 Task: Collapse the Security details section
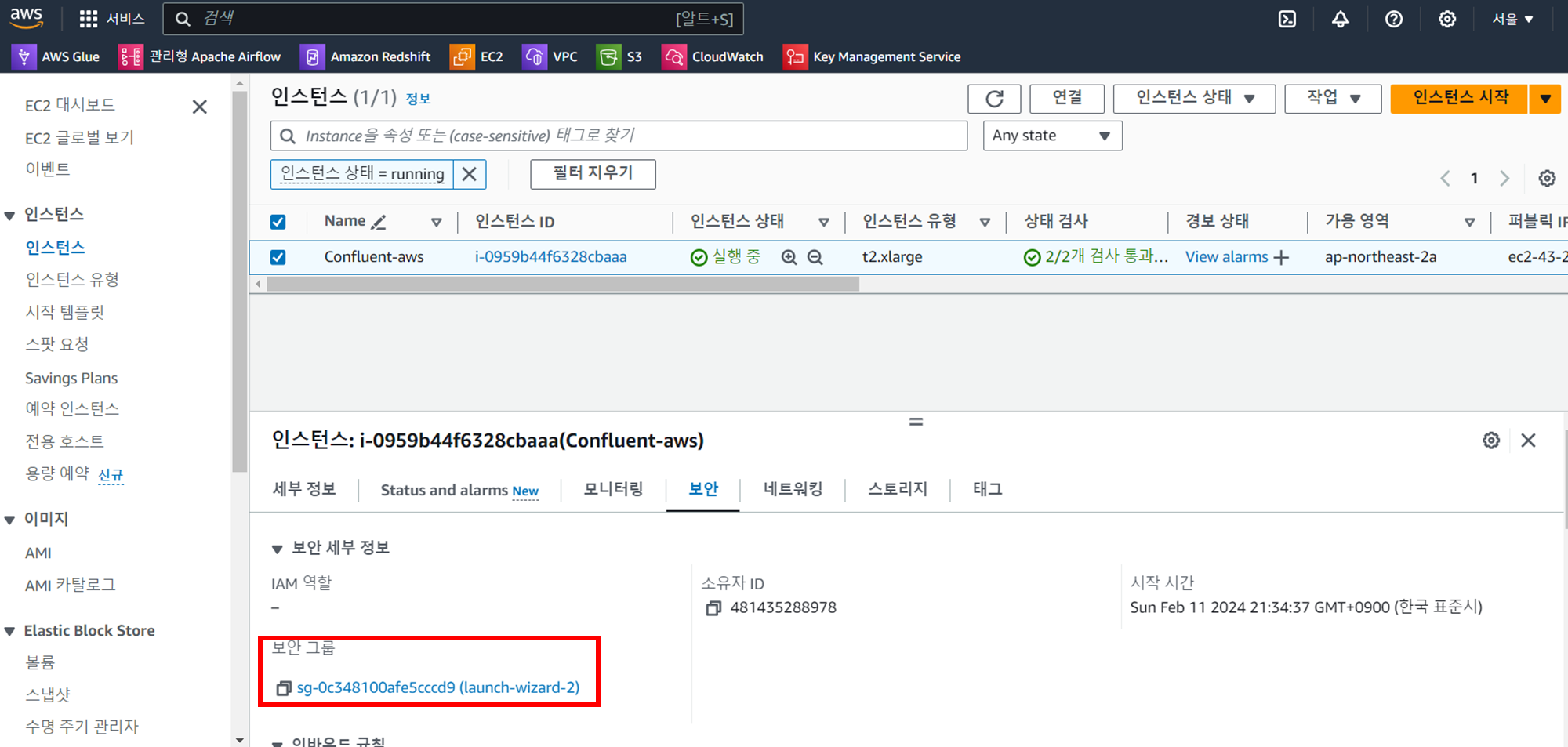(277, 549)
